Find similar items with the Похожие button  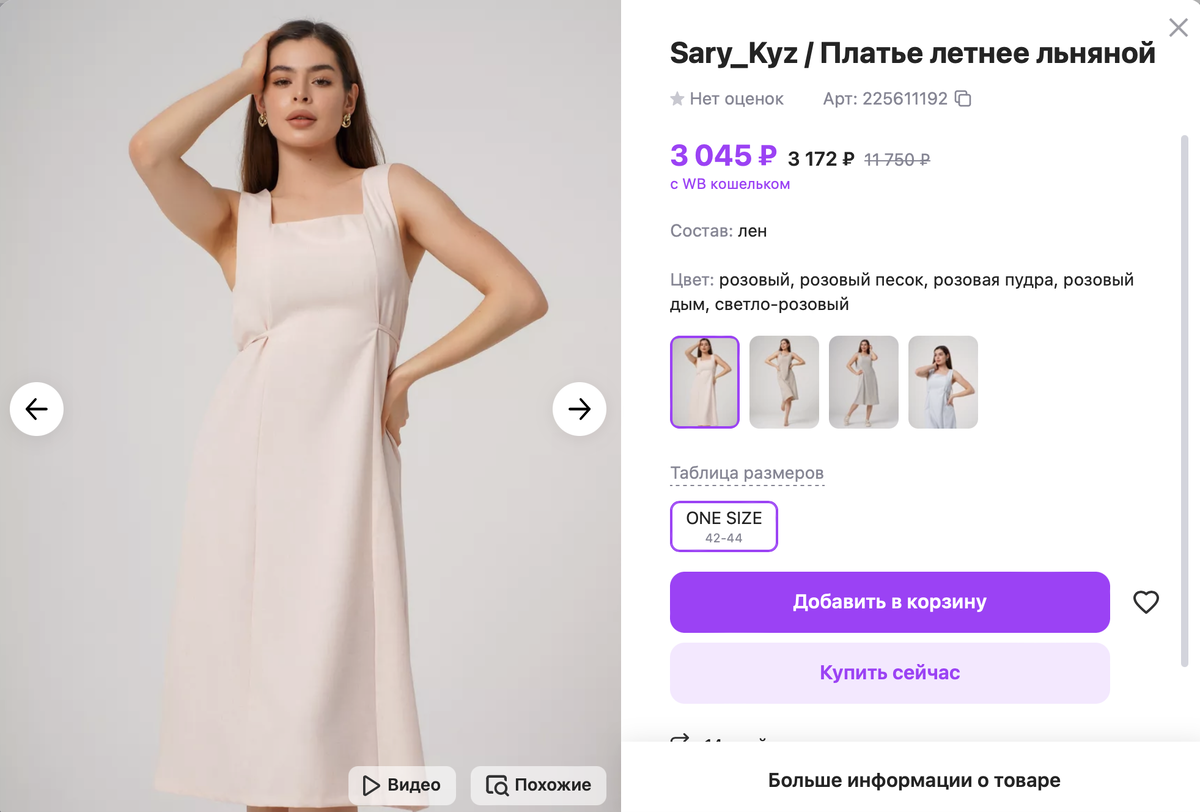[x=539, y=785]
